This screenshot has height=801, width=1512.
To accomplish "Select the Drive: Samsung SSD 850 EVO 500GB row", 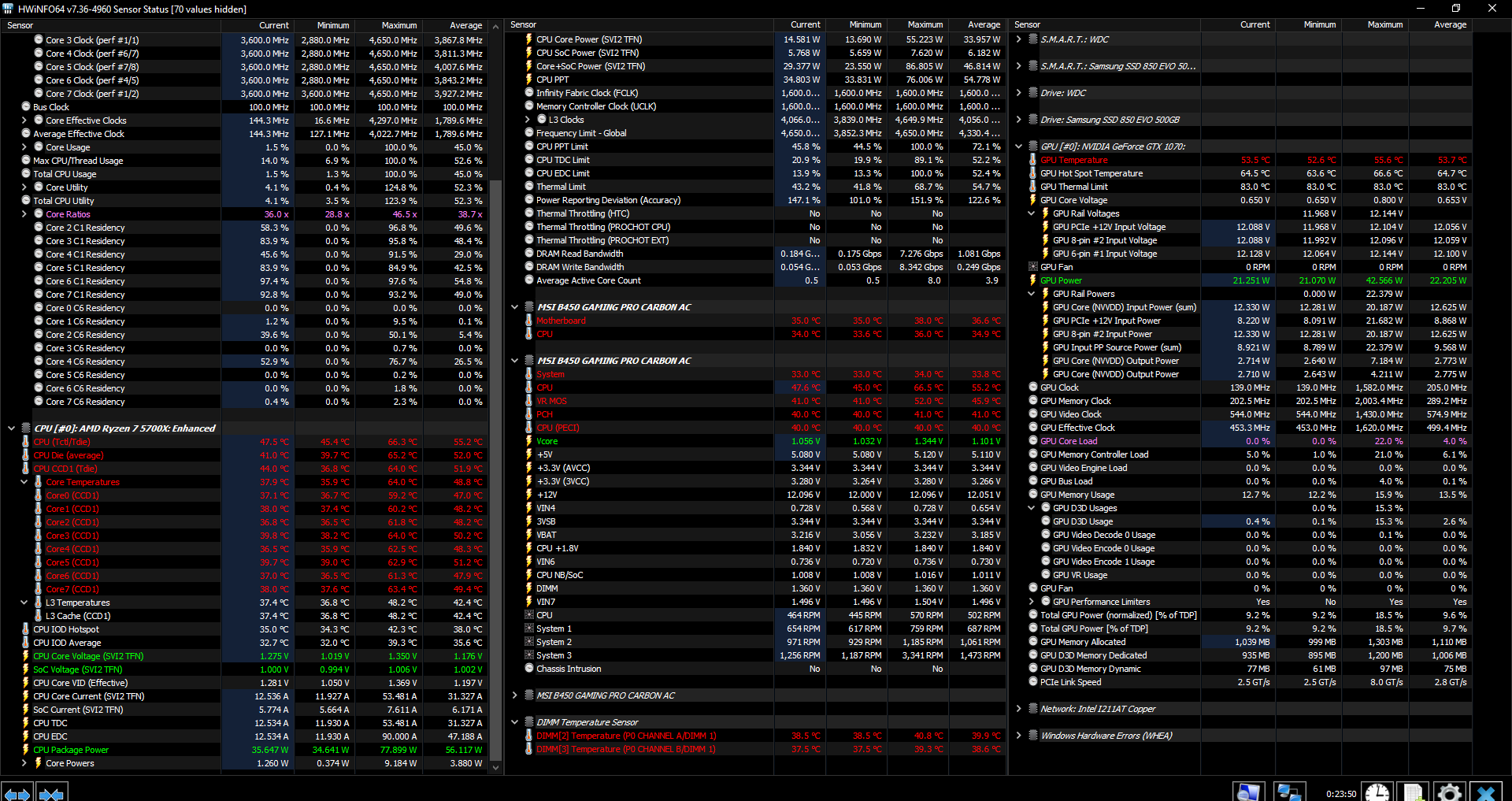I will [x=1242, y=120].
